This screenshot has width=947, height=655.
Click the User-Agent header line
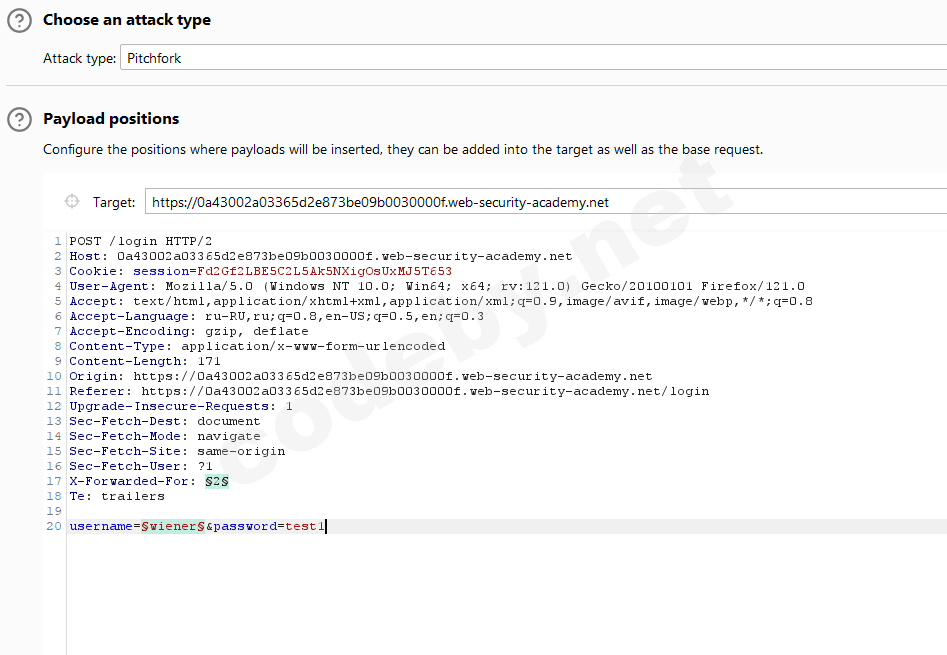tap(437, 286)
